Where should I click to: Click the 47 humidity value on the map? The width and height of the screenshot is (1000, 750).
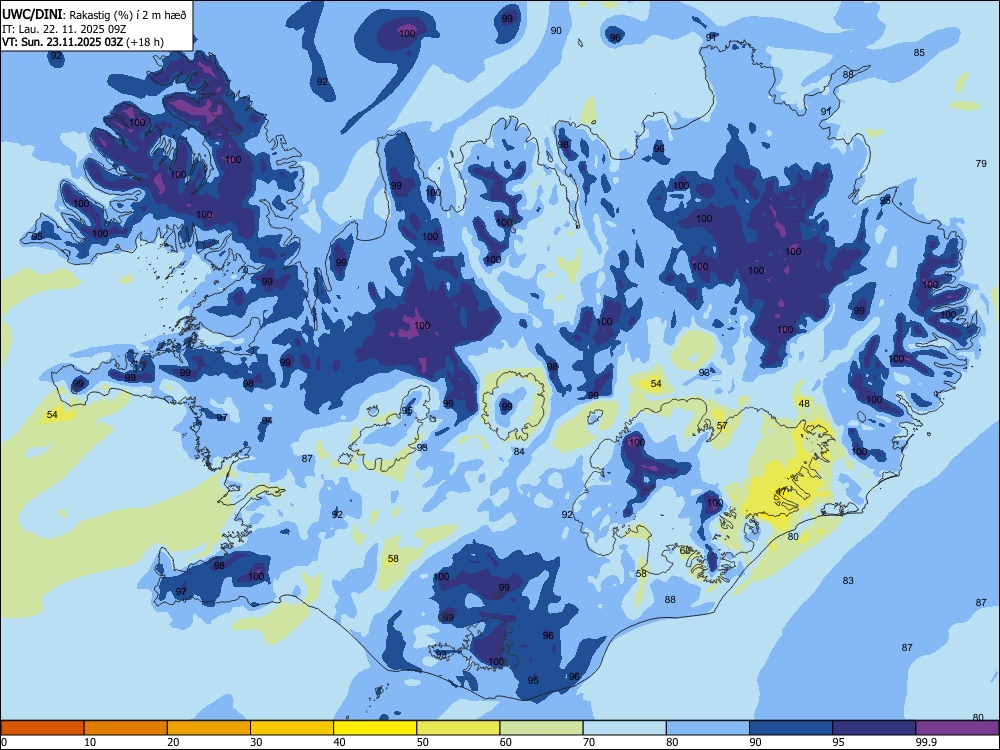tap(781, 492)
